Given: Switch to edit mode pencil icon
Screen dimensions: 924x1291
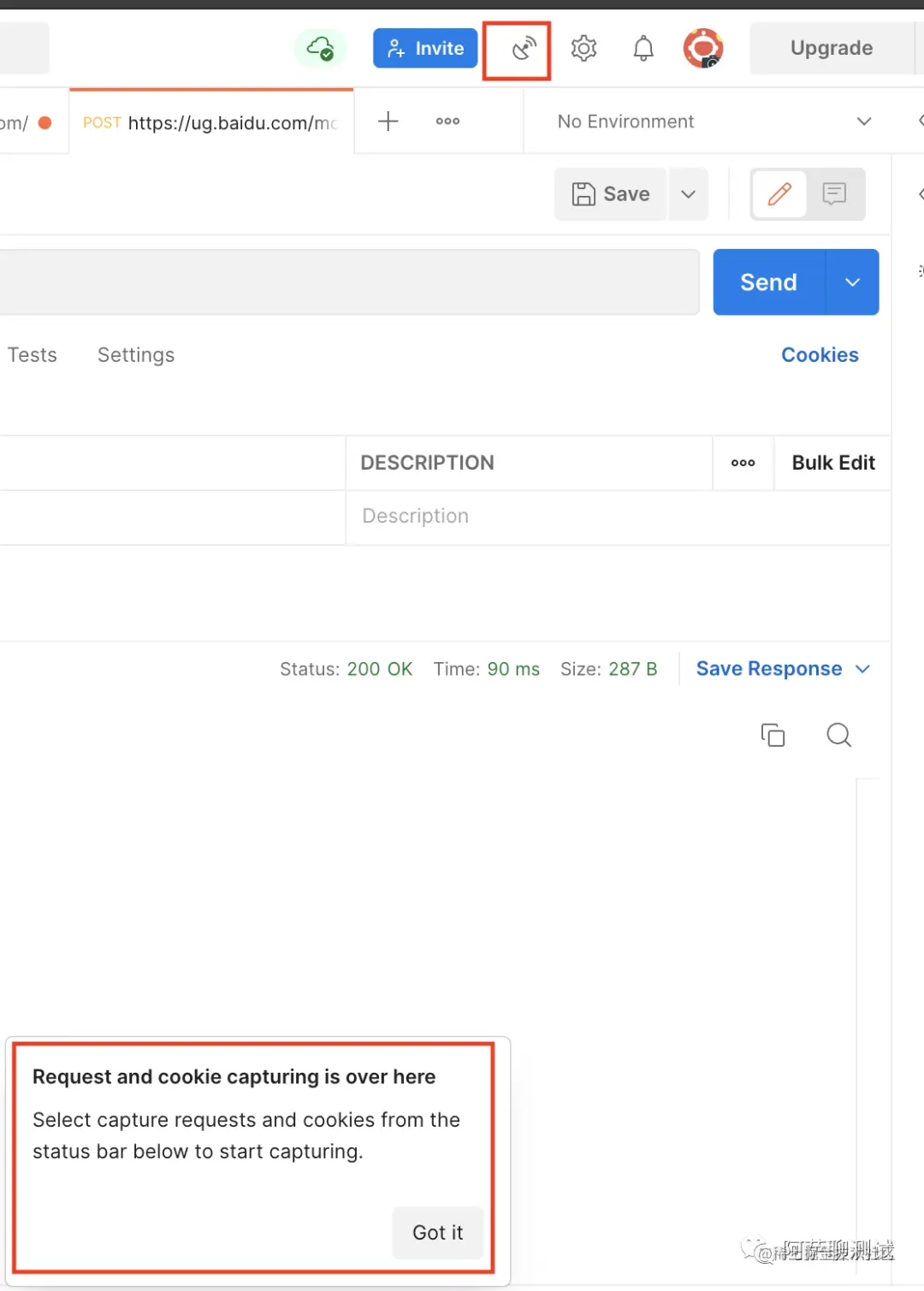Looking at the screenshot, I should [x=779, y=194].
